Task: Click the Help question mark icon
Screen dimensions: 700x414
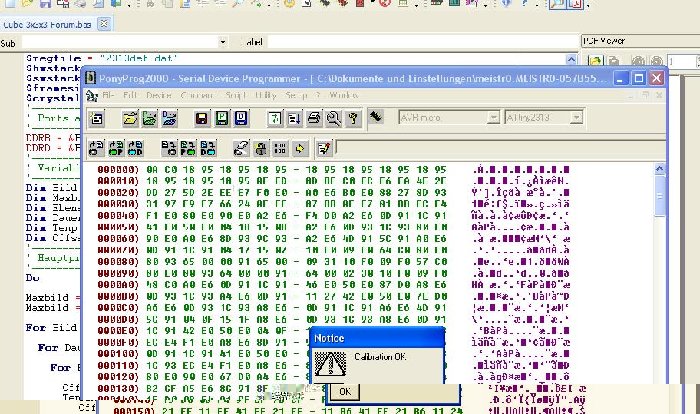Action: click(353, 119)
